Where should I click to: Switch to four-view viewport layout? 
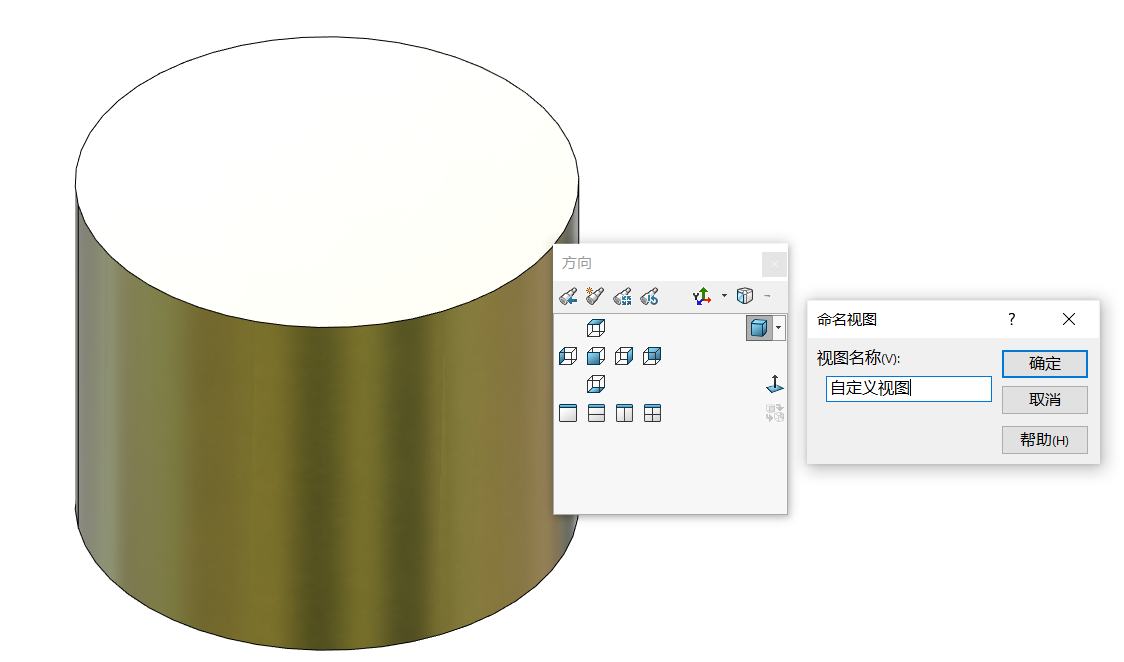click(652, 413)
